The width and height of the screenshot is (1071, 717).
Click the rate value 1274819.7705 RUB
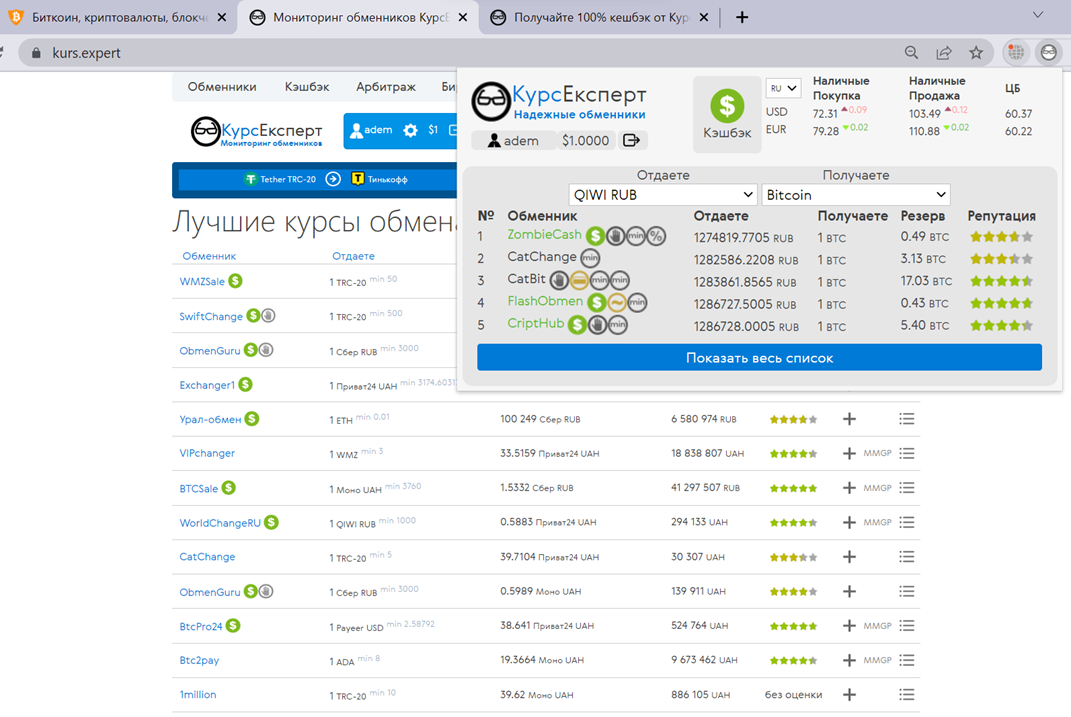744,238
